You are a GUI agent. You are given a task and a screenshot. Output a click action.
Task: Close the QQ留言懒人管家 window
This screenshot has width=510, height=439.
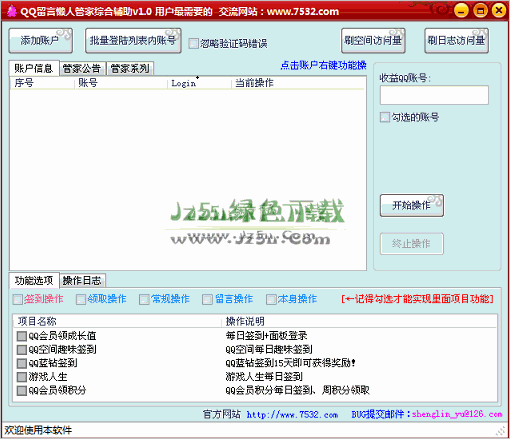[499, 10]
